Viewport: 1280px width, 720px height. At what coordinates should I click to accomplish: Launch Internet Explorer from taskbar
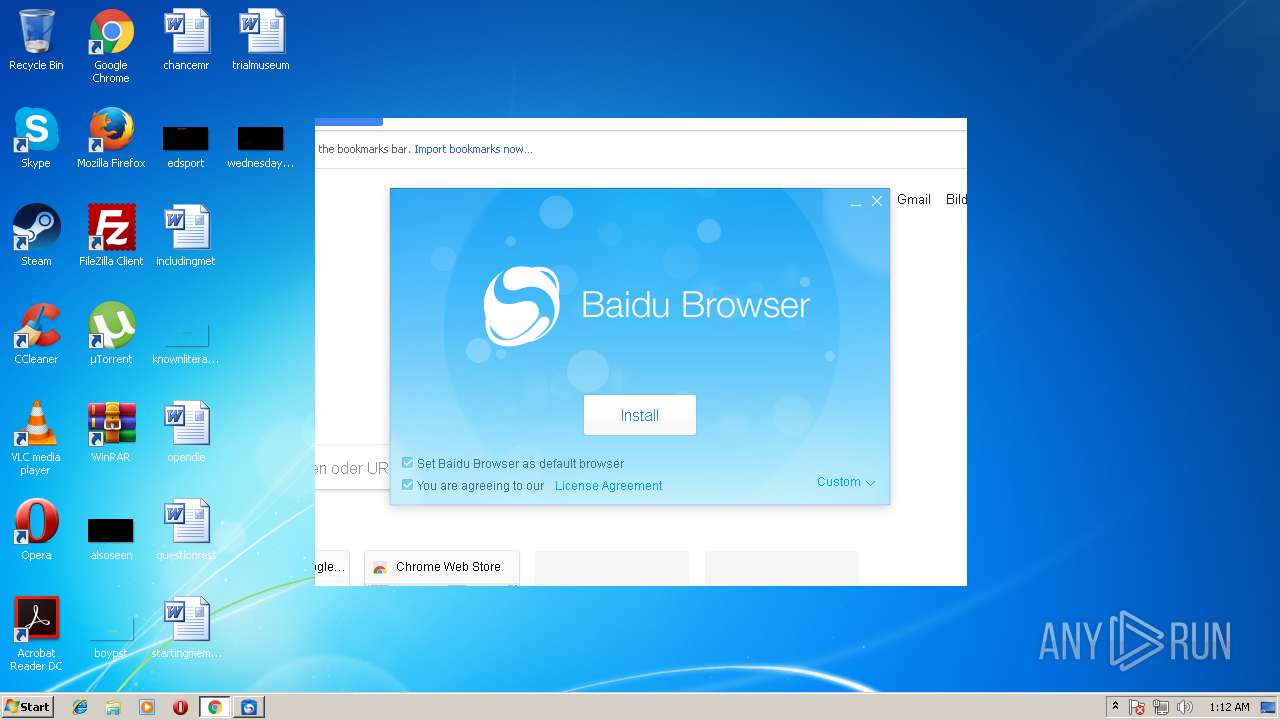point(80,707)
